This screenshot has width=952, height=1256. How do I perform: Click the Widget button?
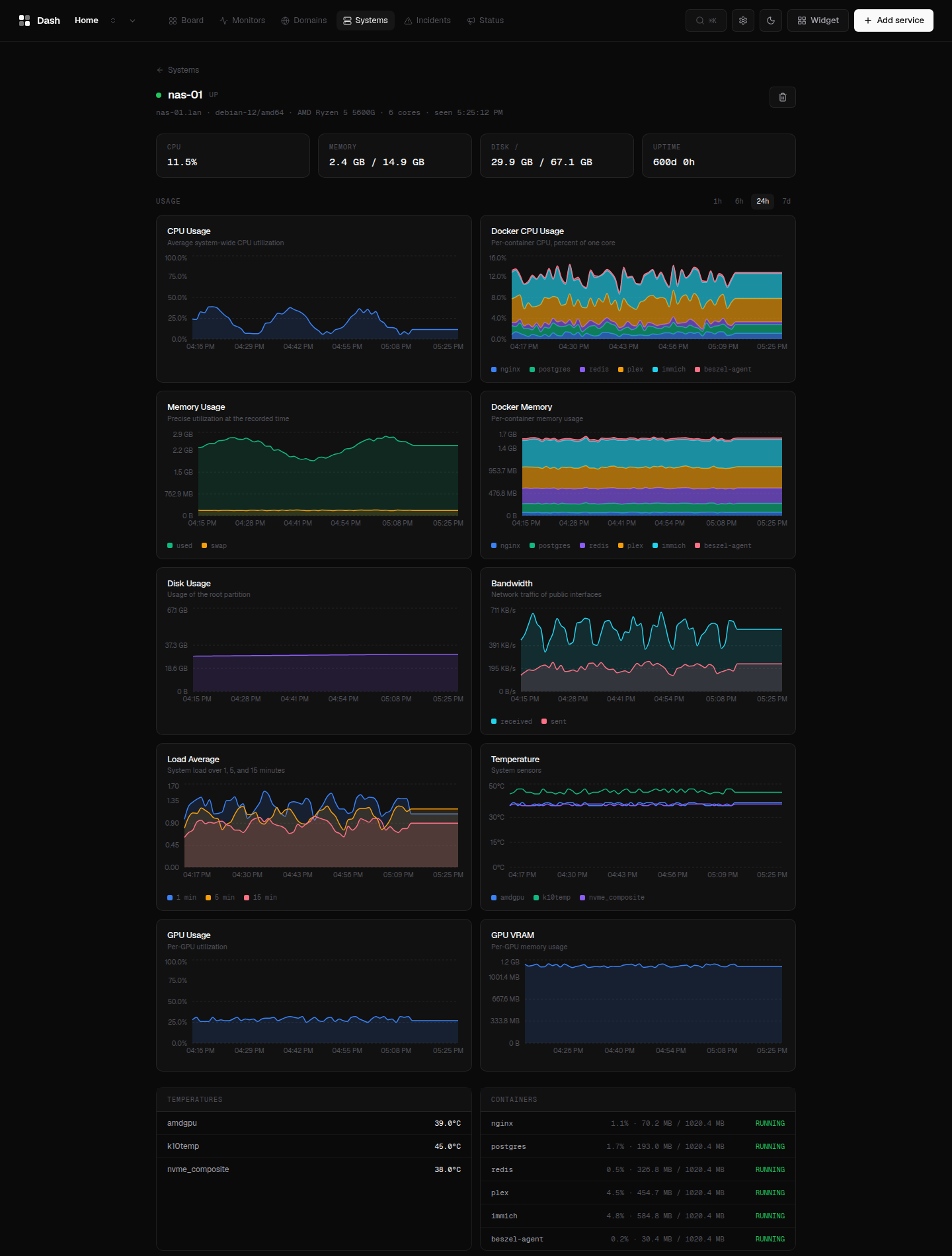818,20
